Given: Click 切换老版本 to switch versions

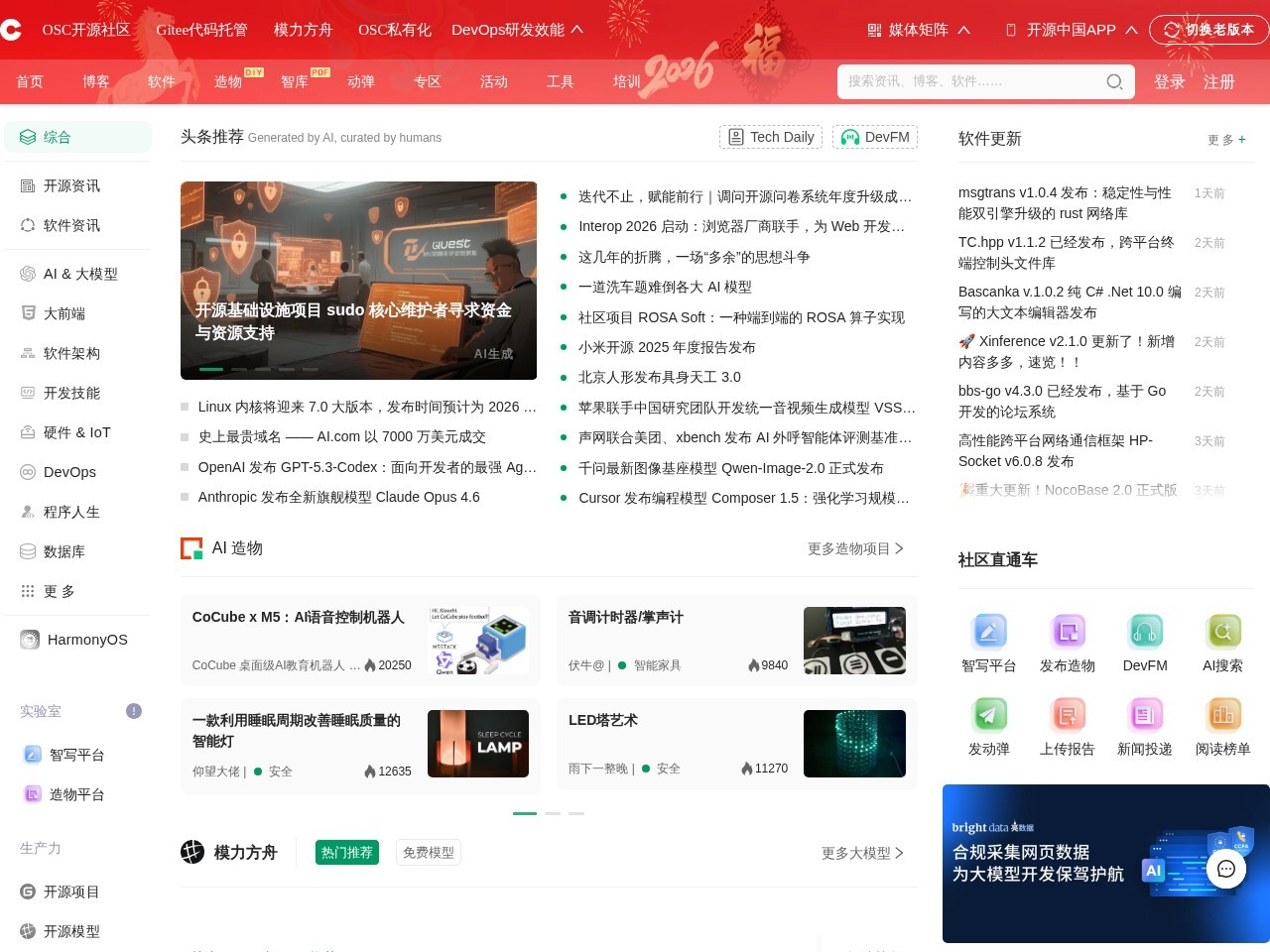Looking at the screenshot, I should pos(1208,30).
